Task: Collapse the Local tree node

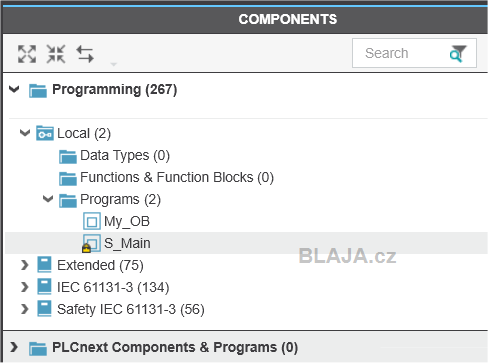Action: [25, 133]
